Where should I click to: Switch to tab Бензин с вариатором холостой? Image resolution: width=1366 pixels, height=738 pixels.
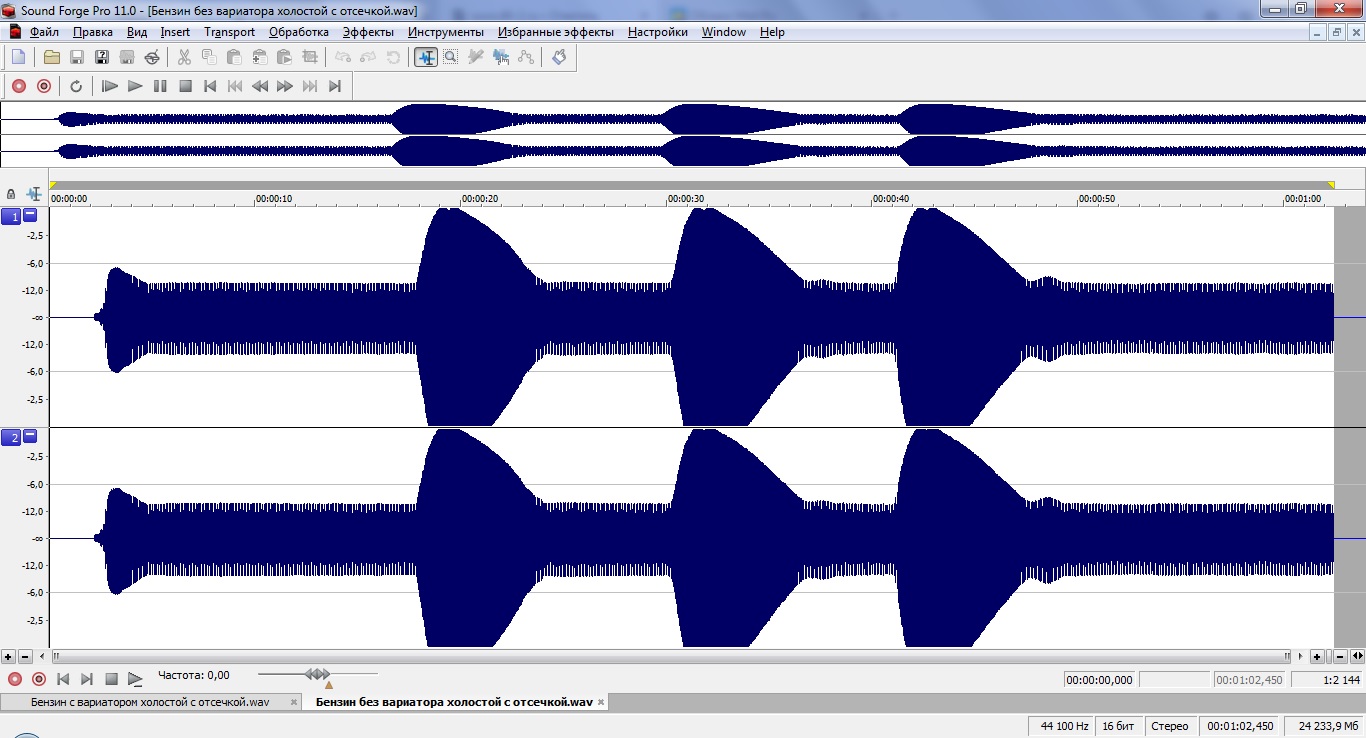click(150, 702)
